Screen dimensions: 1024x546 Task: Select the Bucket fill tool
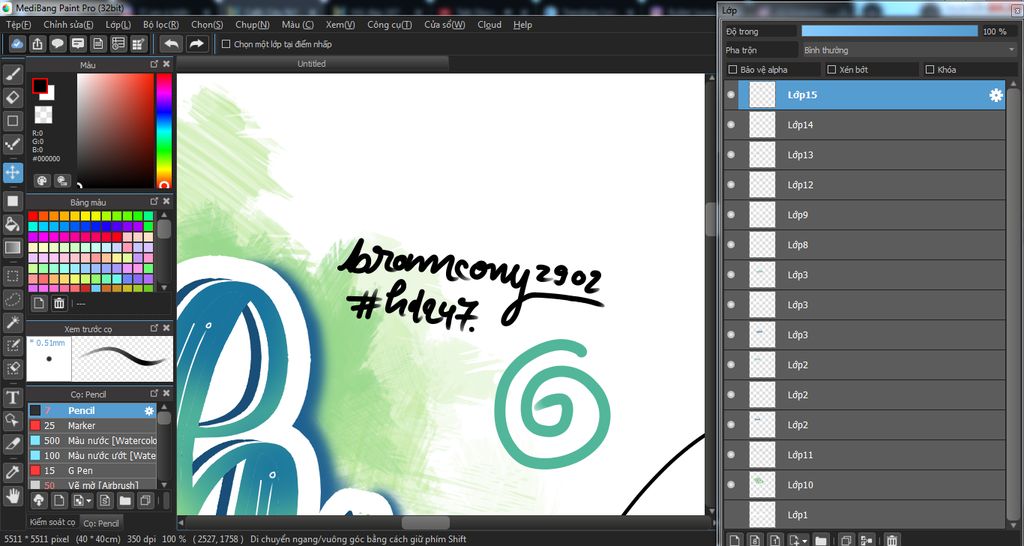pyautogui.click(x=12, y=225)
